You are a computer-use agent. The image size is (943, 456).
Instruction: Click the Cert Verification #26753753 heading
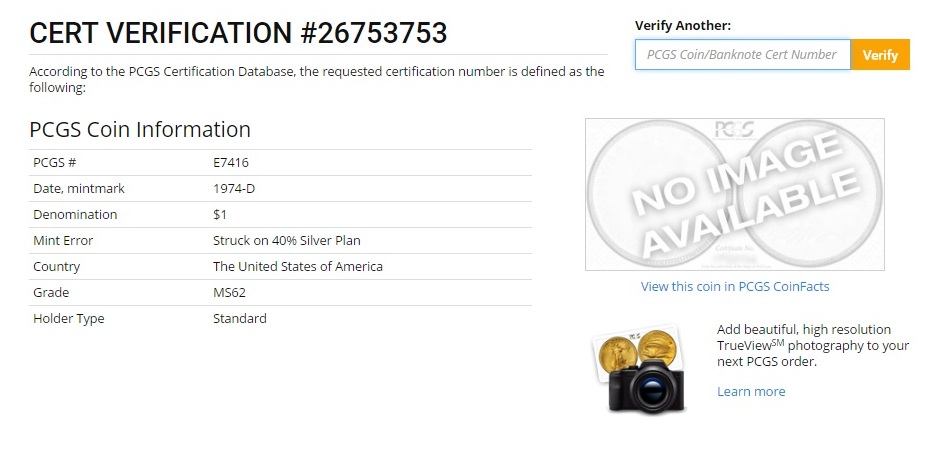click(238, 33)
